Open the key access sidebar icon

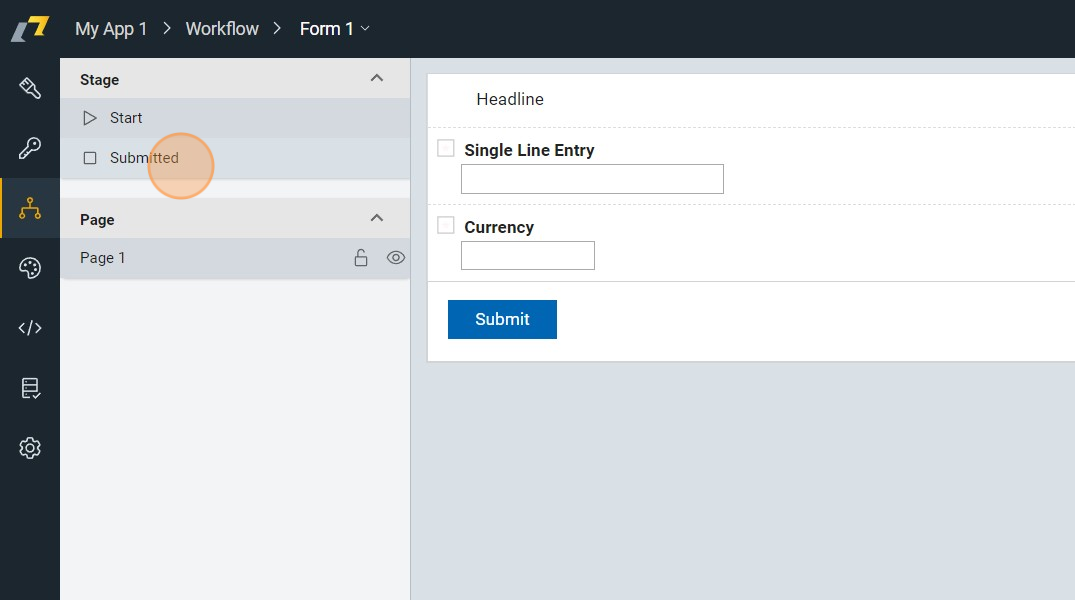click(30, 148)
